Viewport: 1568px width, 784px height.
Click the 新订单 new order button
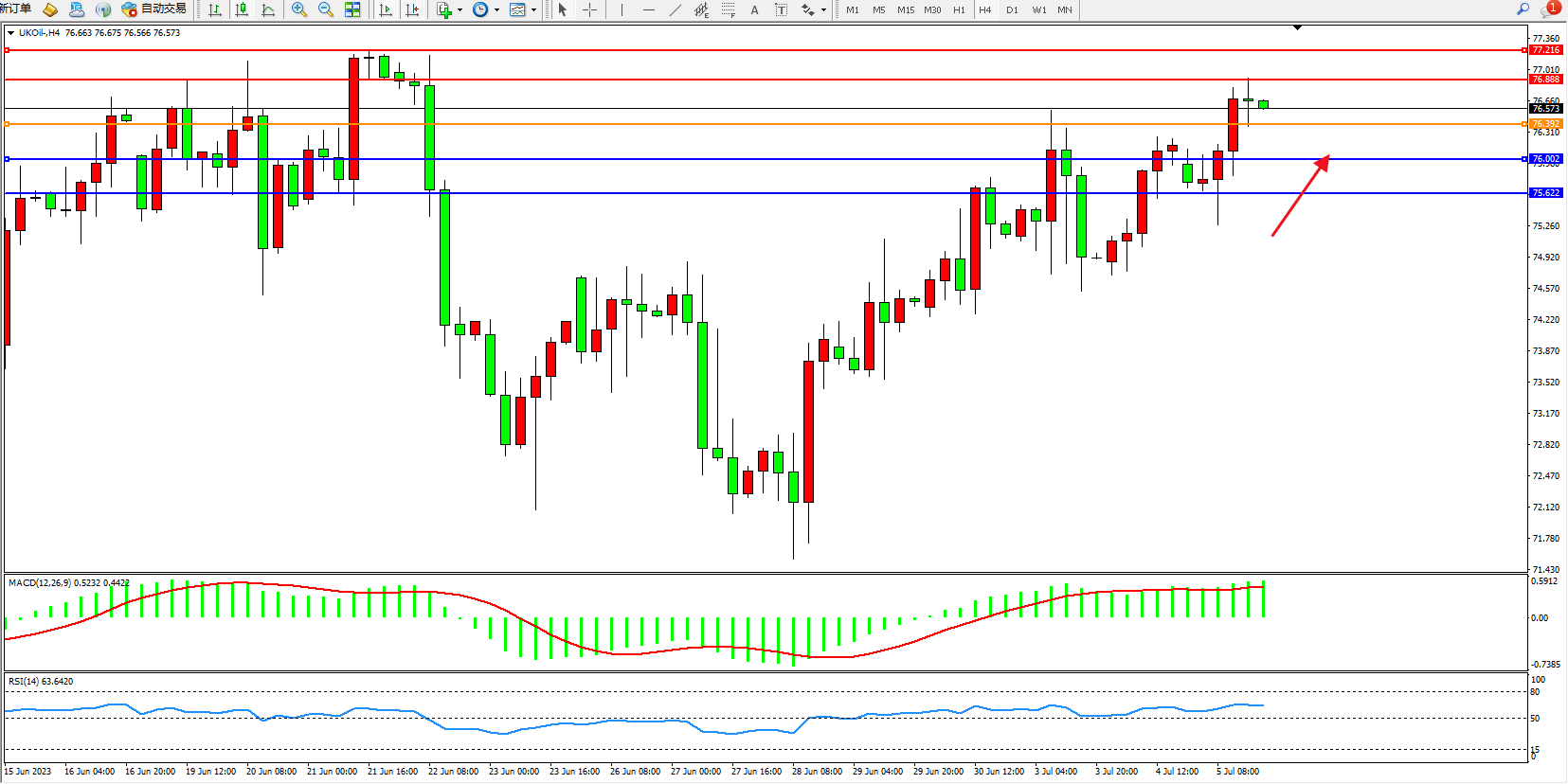(x=16, y=9)
